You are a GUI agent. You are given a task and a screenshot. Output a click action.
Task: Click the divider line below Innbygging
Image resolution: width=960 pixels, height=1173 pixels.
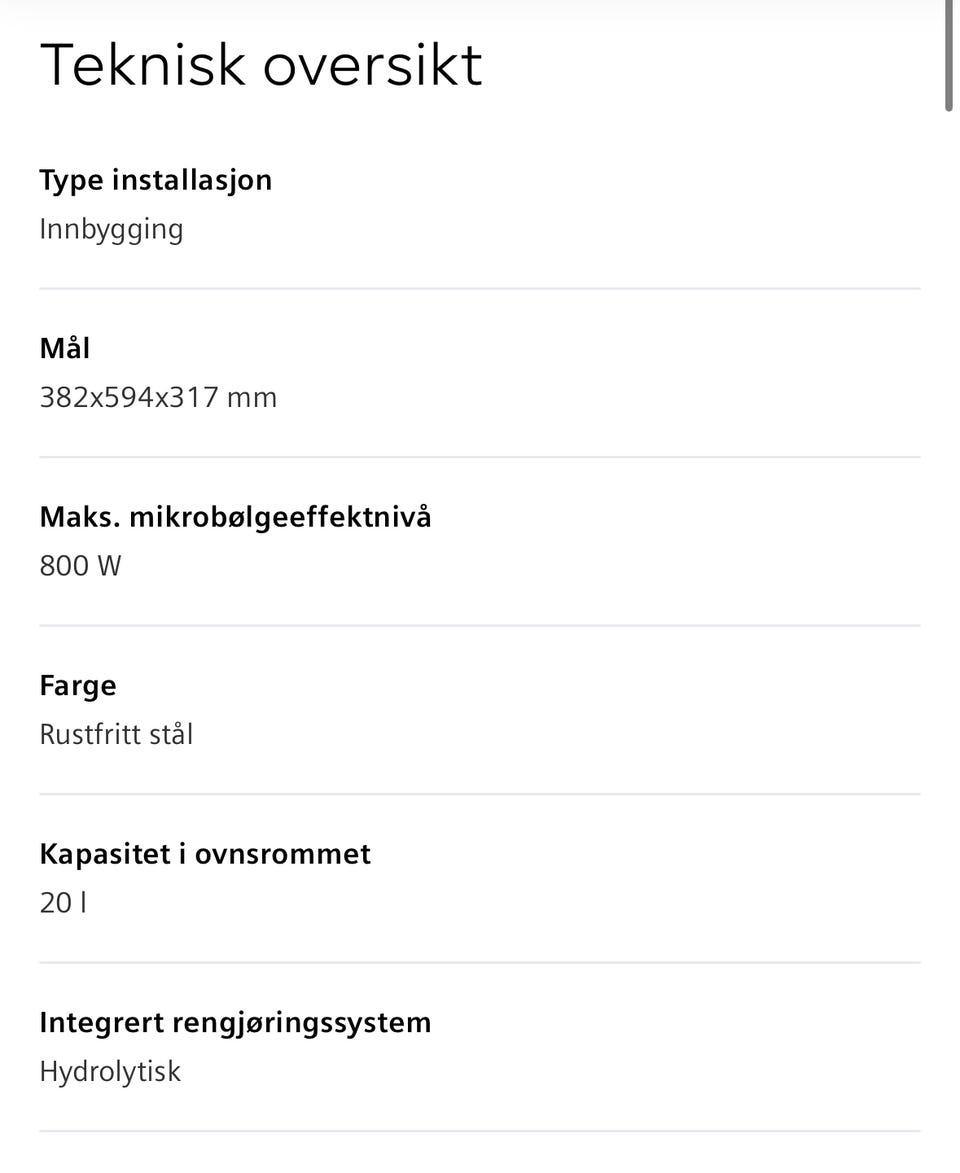point(480,288)
